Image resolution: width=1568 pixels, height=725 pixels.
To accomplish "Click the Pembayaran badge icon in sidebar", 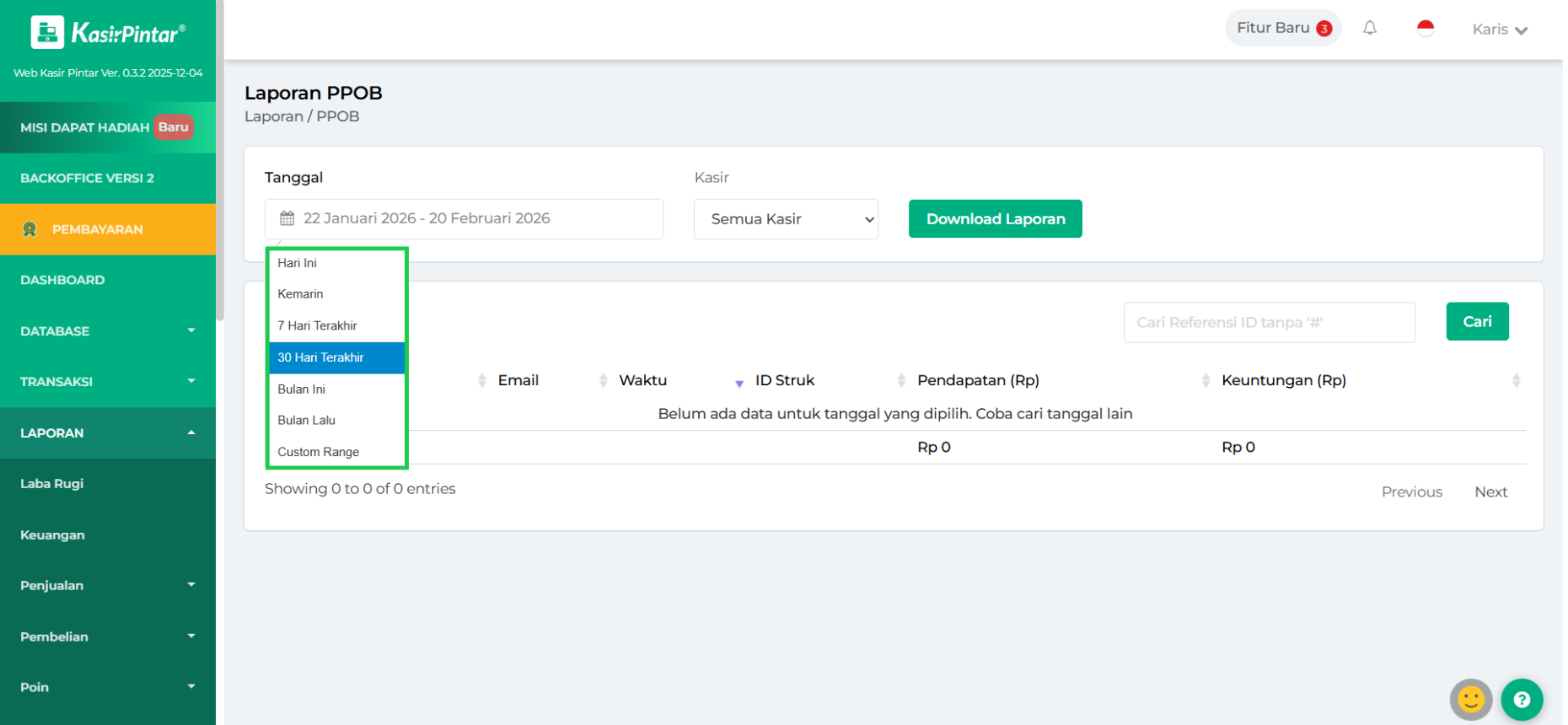I will [30, 229].
